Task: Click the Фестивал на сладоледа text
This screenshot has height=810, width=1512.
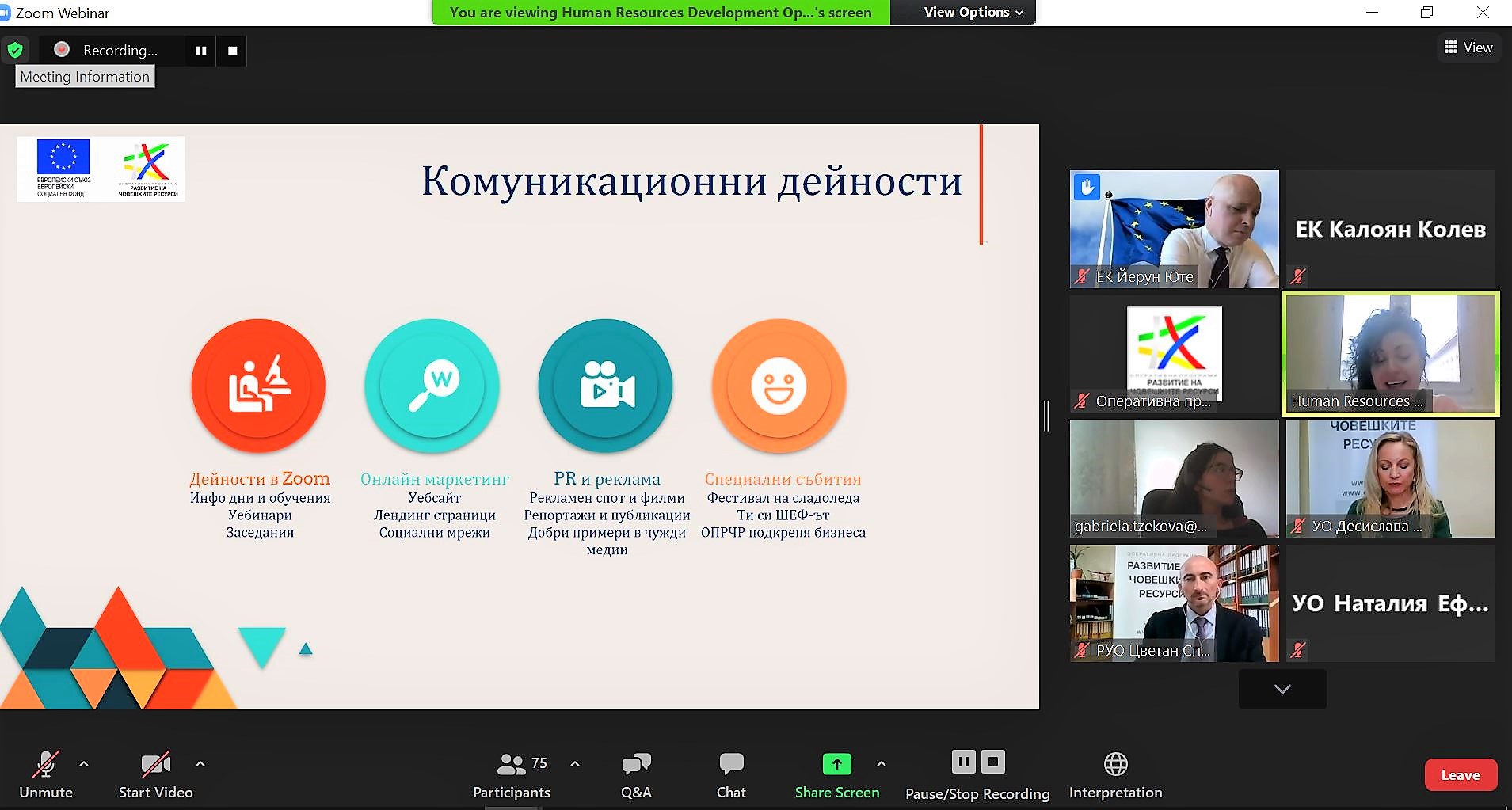Action: [783, 498]
